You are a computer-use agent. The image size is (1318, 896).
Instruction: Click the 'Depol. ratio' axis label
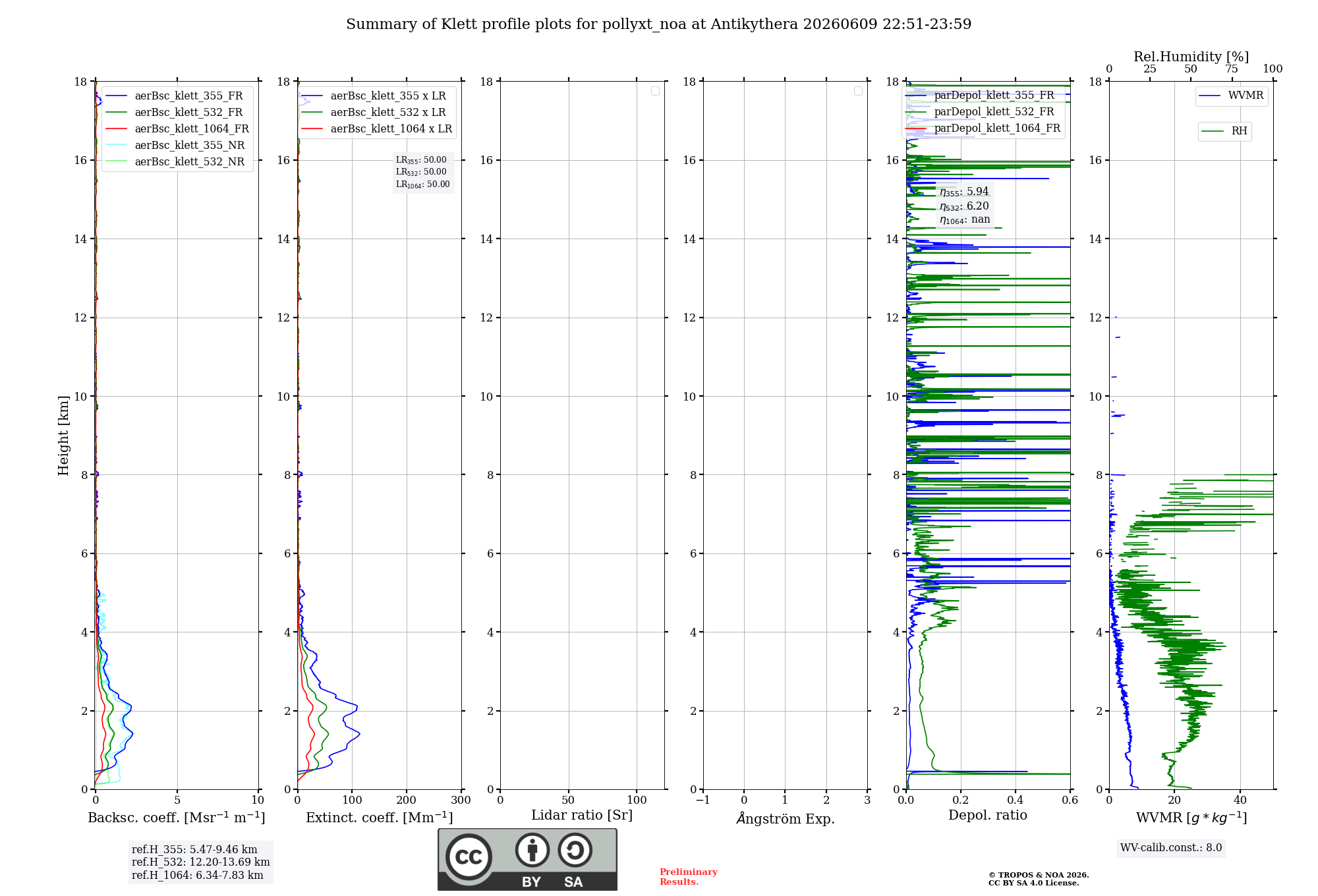[988, 815]
